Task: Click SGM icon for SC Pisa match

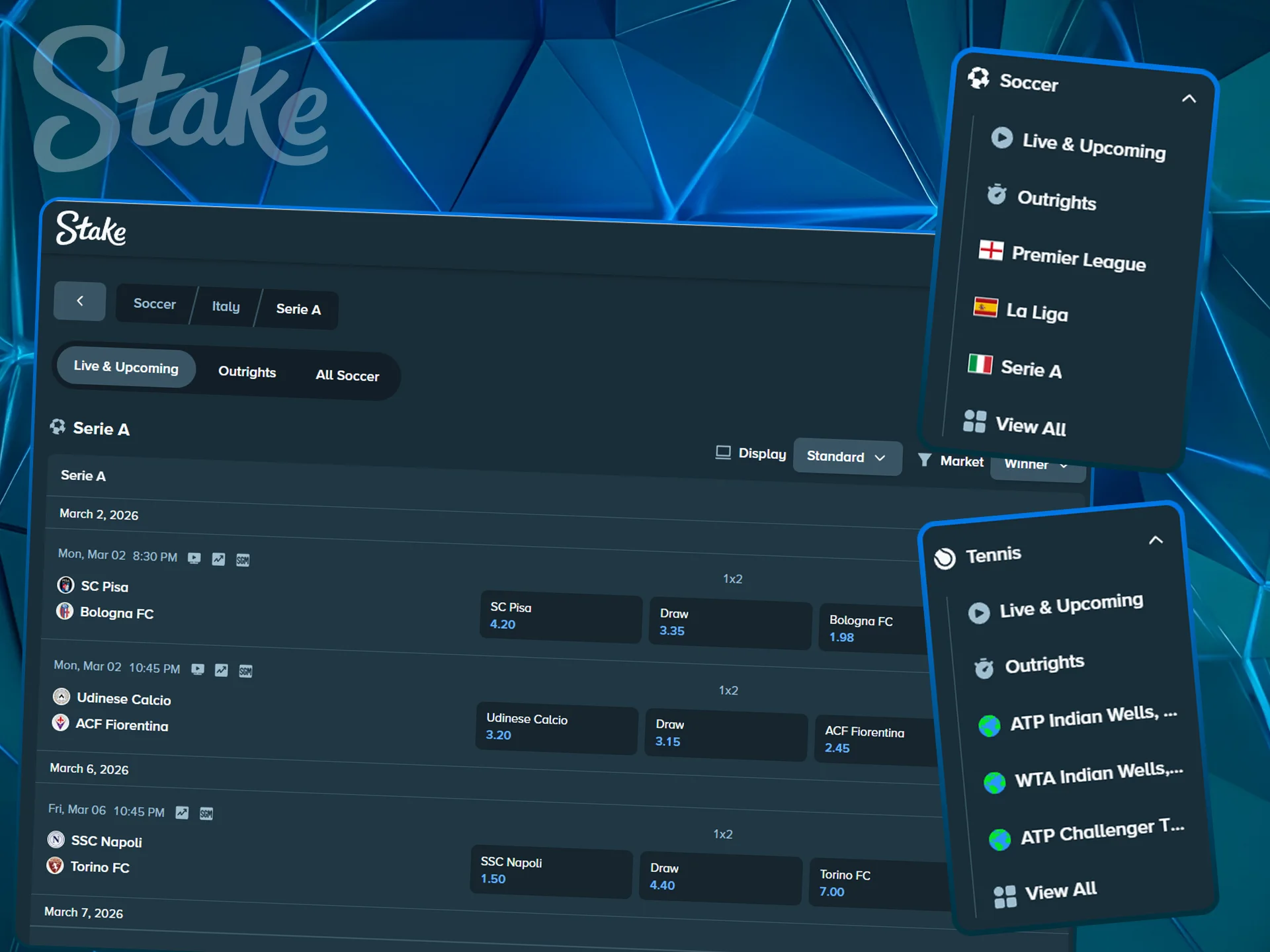Action: pos(243,560)
